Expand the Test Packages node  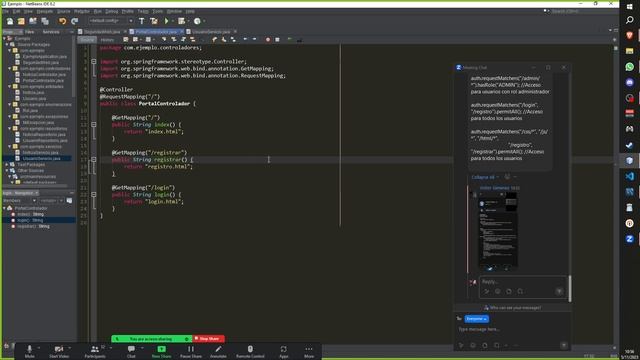(x=7, y=164)
